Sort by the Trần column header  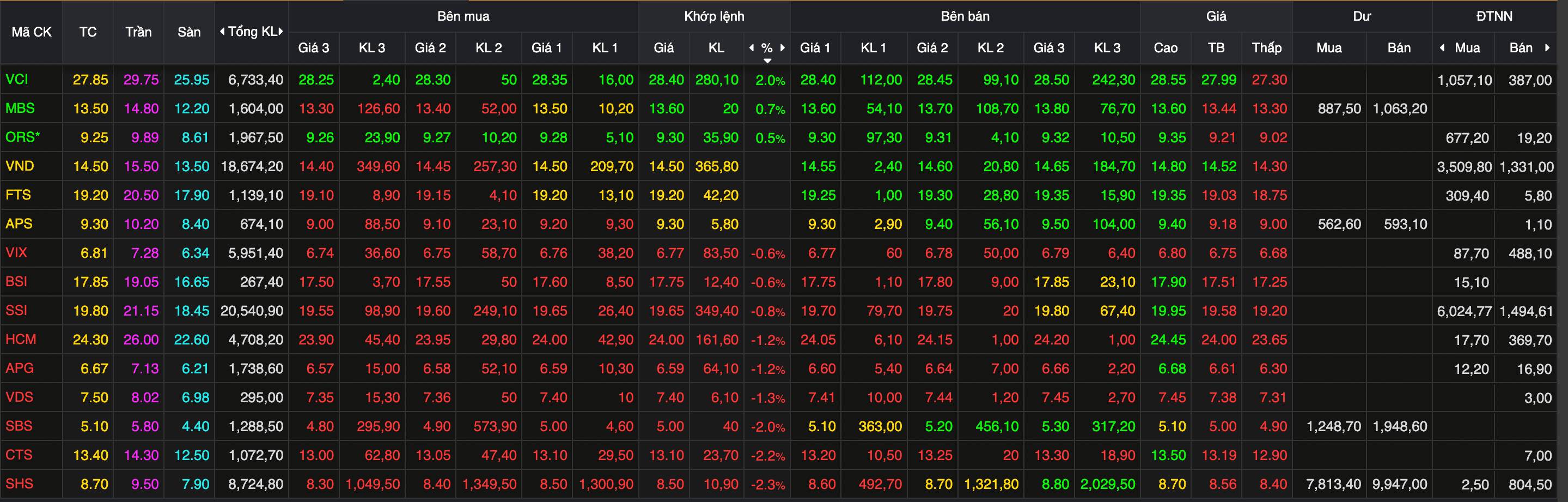point(138,32)
